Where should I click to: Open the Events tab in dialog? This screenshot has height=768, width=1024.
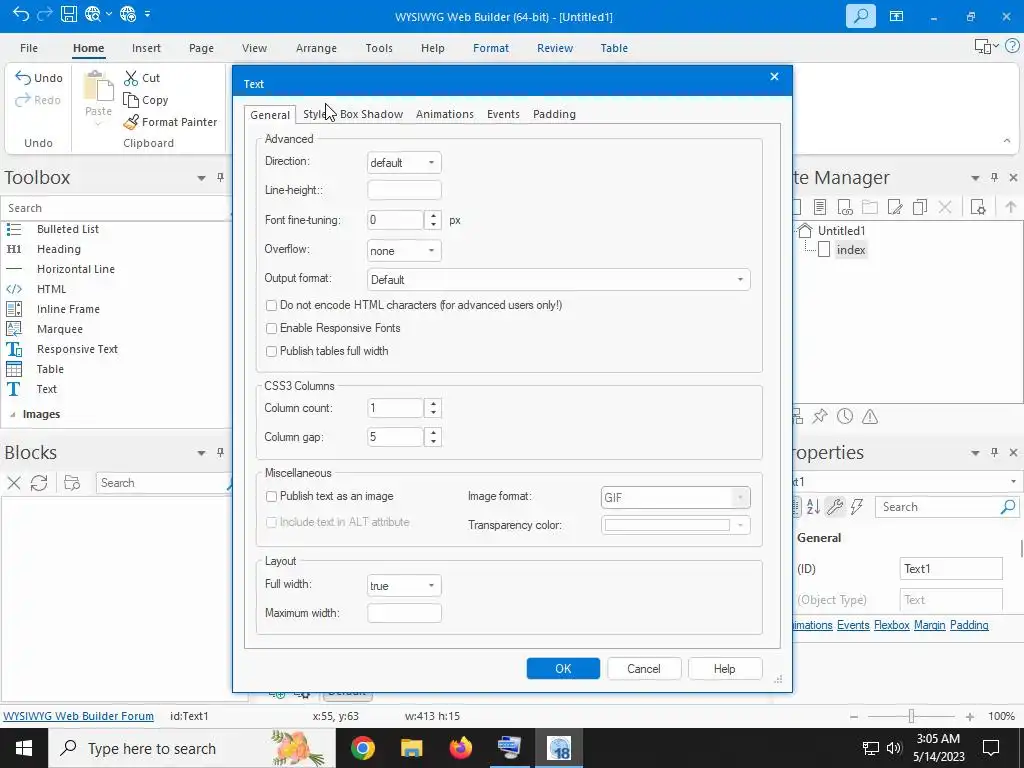(x=503, y=114)
